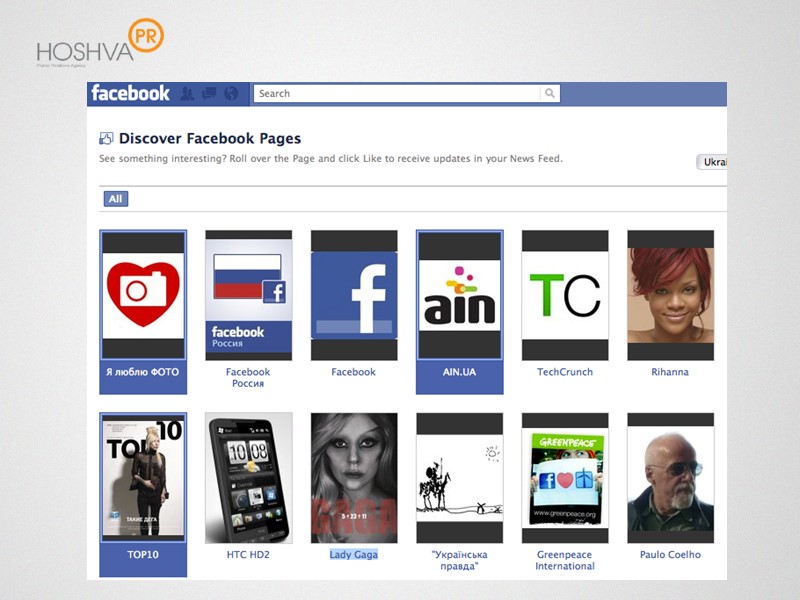Click the Paulo Coelho text link
The image size is (800, 600).
670,555
